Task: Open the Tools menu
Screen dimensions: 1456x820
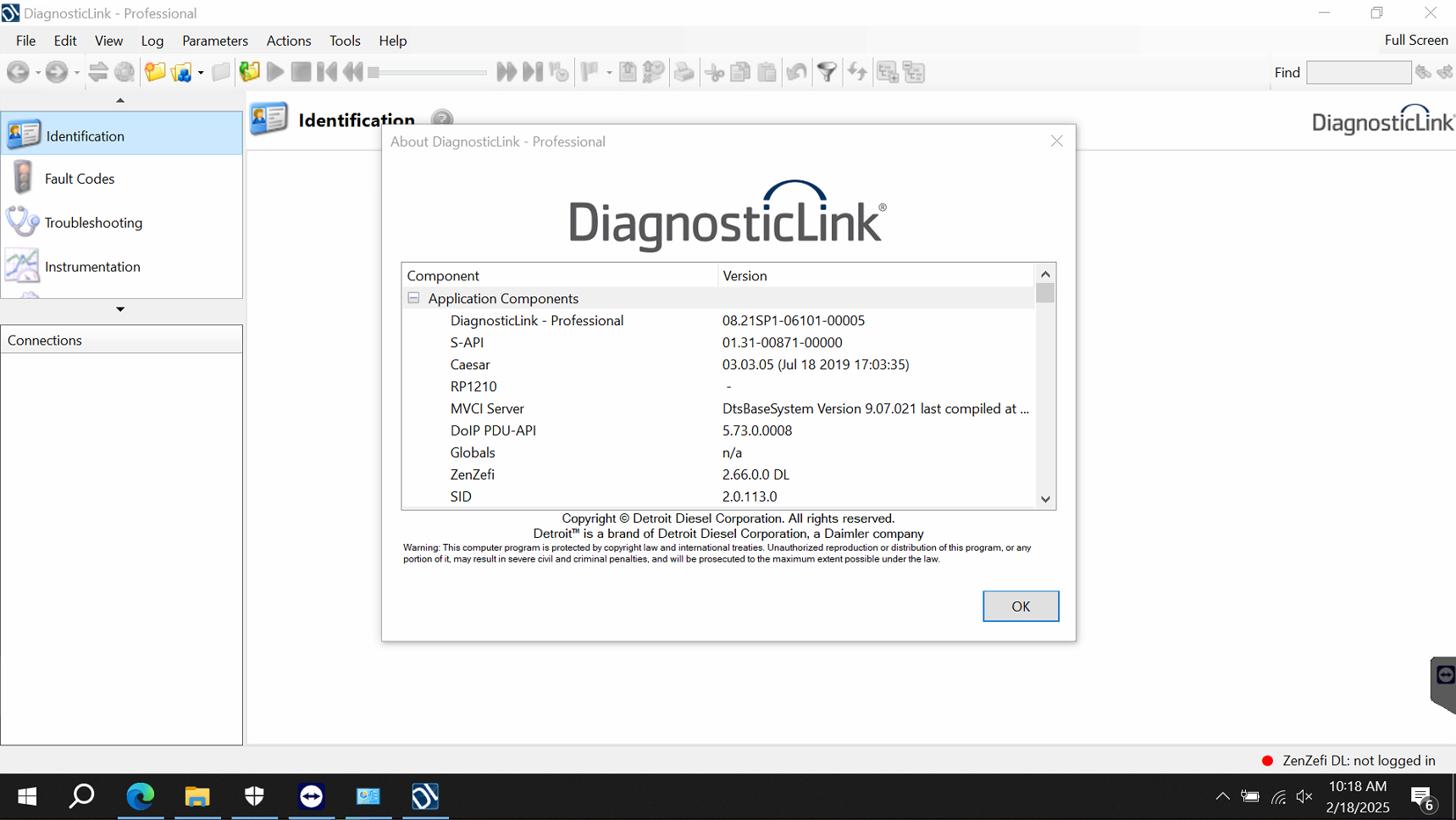Action: 344,41
